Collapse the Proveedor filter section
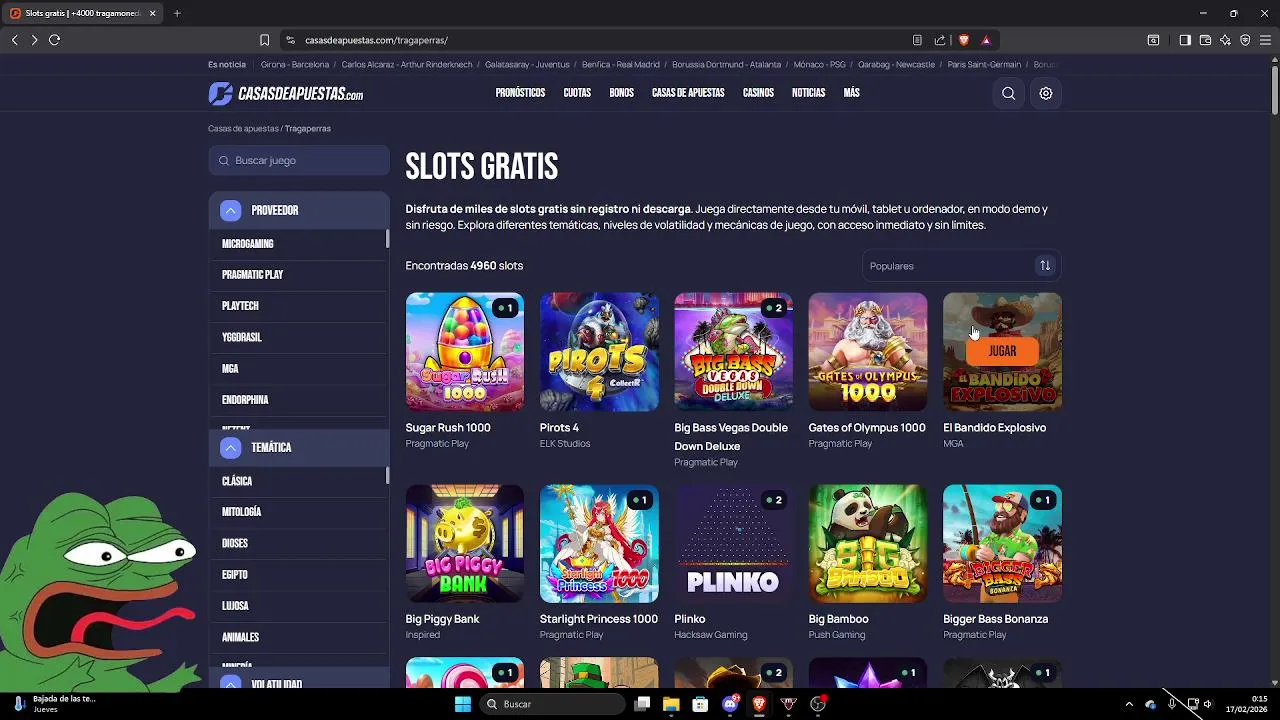 tap(231, 210)
